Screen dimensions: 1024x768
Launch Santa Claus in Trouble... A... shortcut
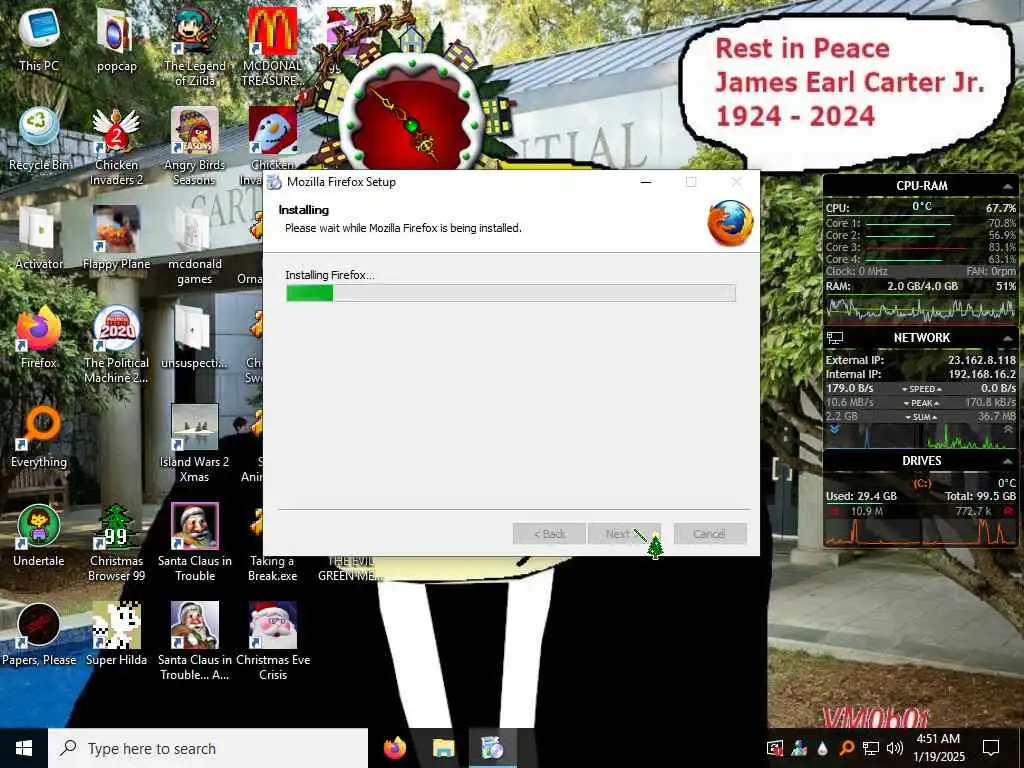tap(195, 641)
